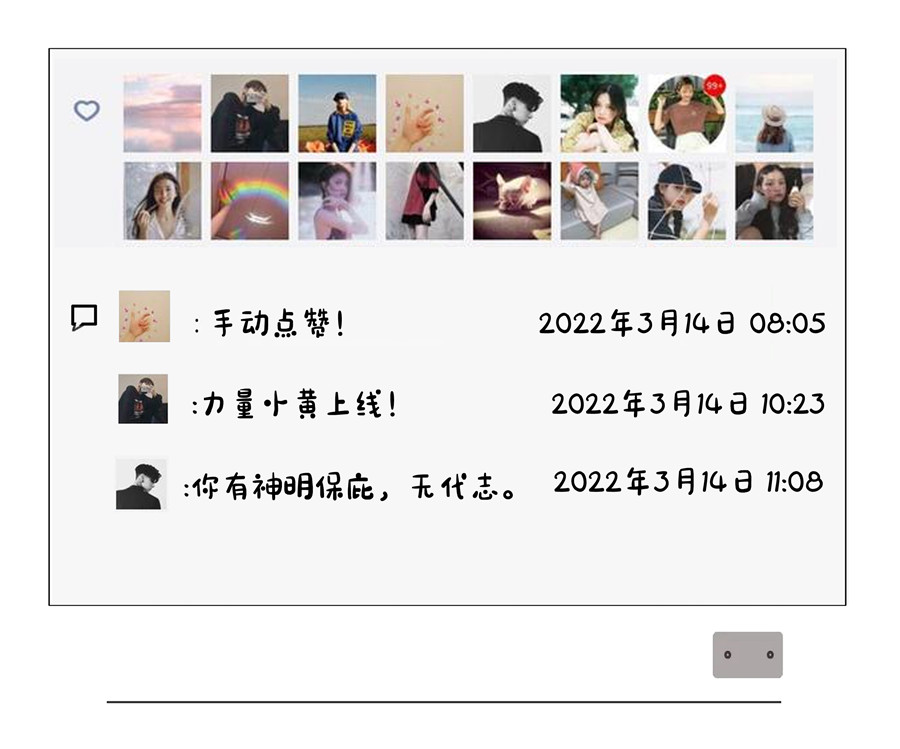The image size is (900, 749).
Task: Open the girl in dark cap avatar
Action: pyautogui.click(x=687, y=200)
